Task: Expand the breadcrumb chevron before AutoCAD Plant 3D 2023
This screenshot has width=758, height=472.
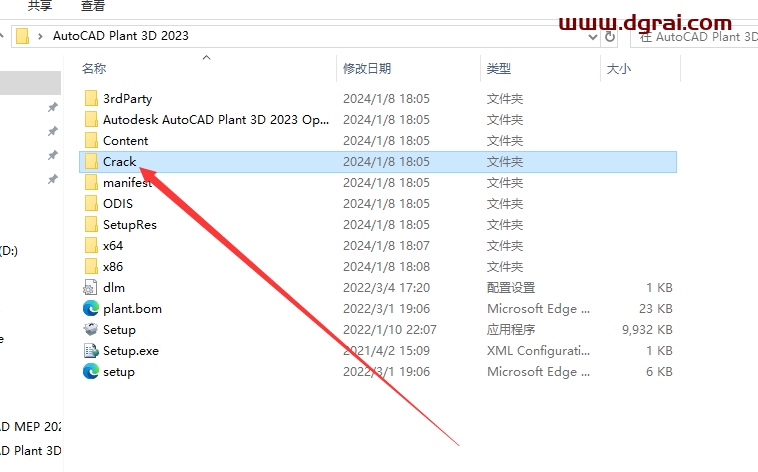Action: (40, 36)
